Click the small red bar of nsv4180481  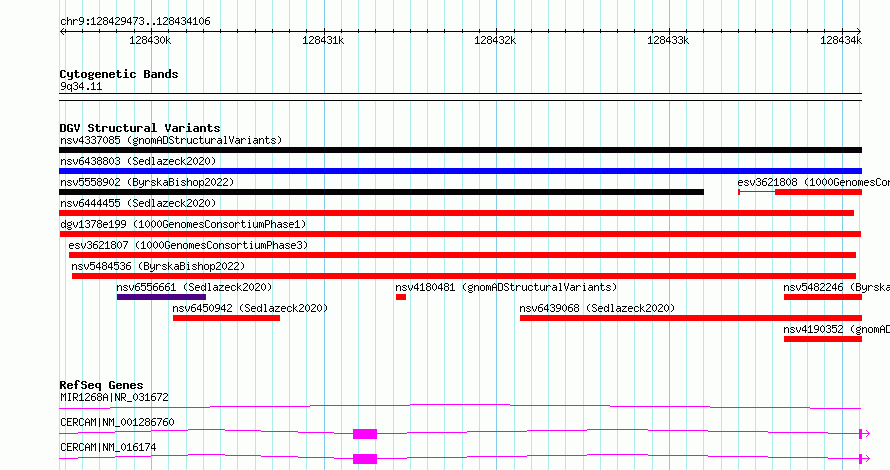point(401,297)
